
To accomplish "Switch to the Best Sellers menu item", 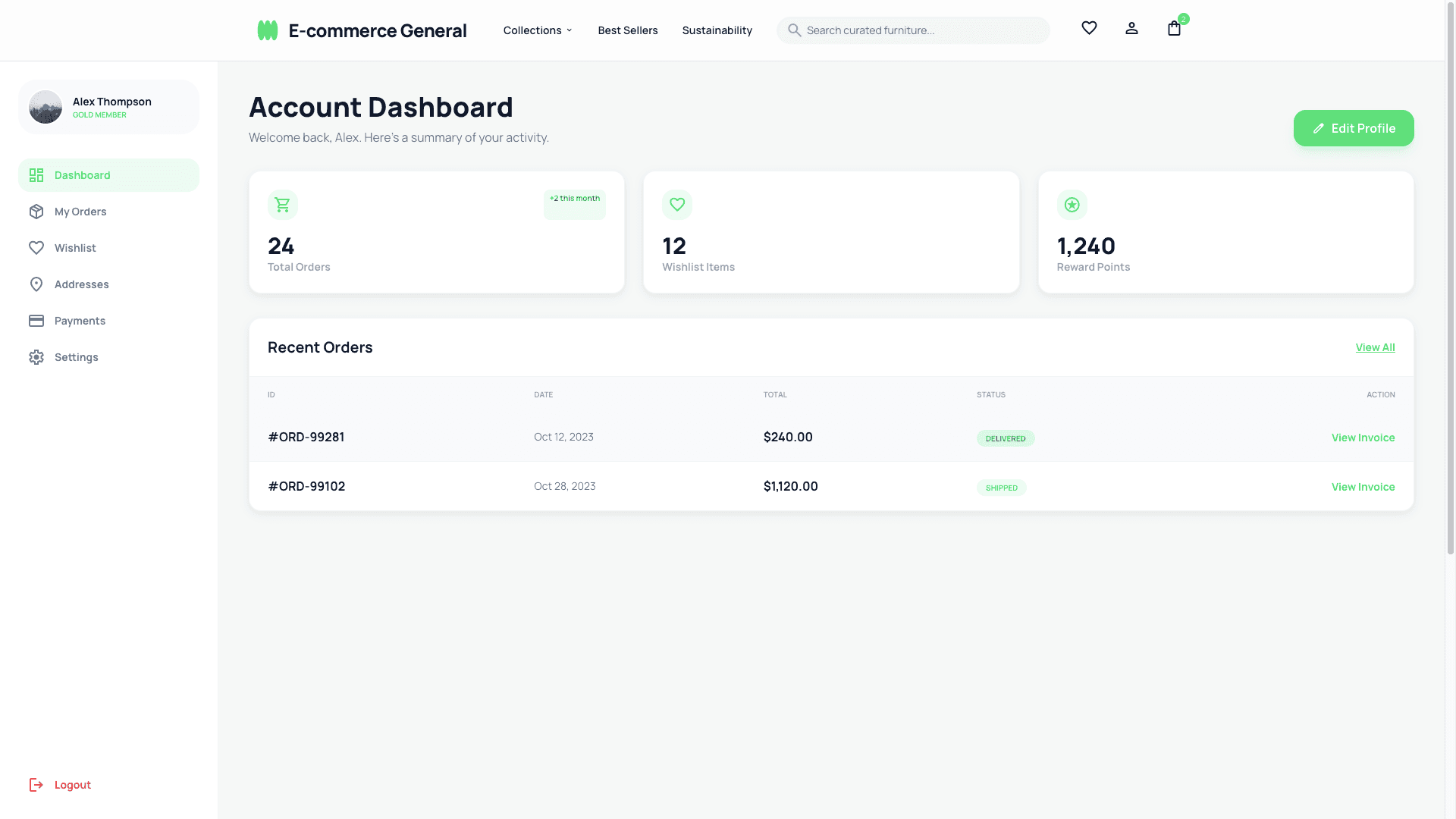I will click(x=628, y=30).
